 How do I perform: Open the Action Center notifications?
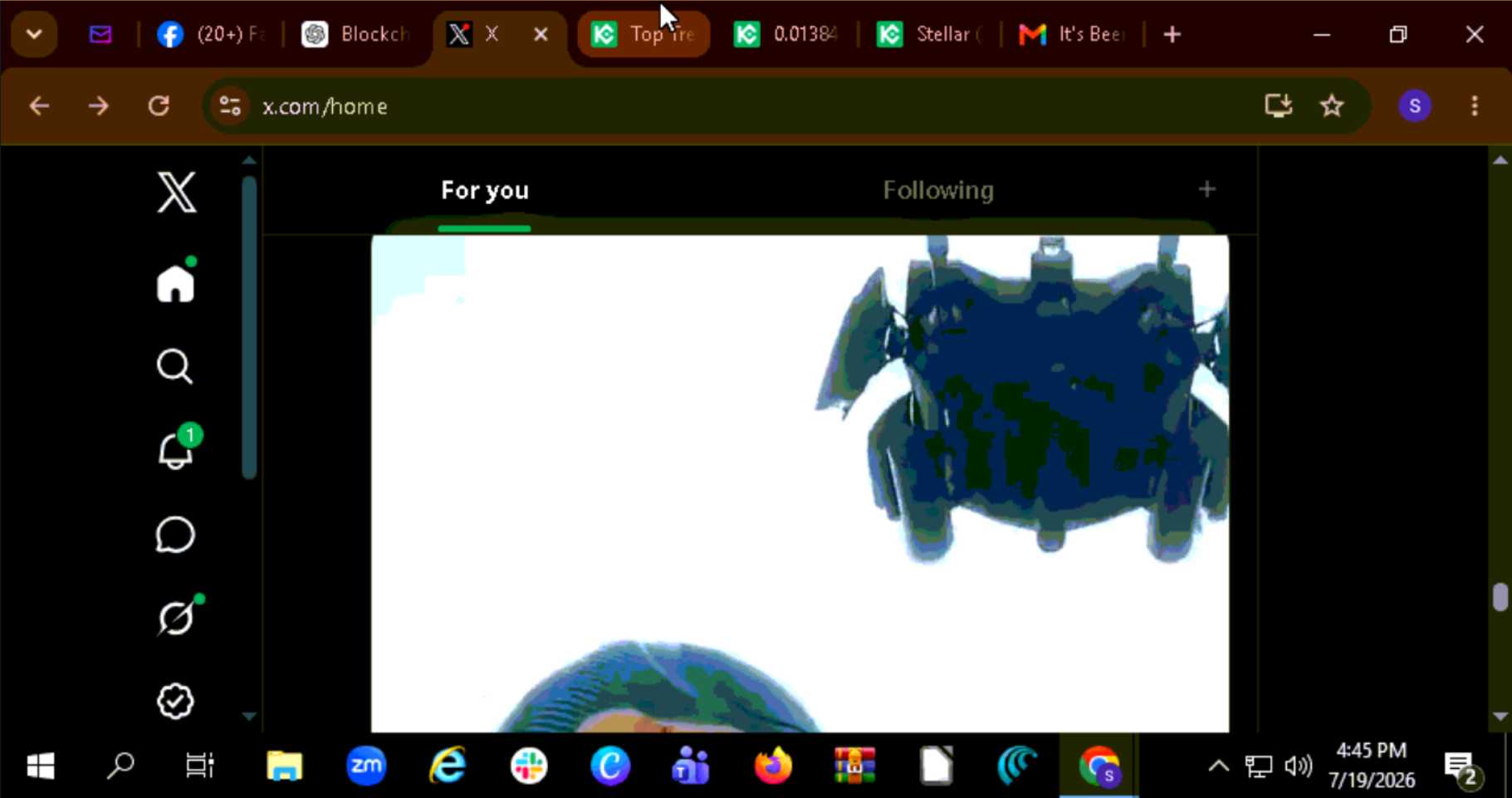[1463, 767]
